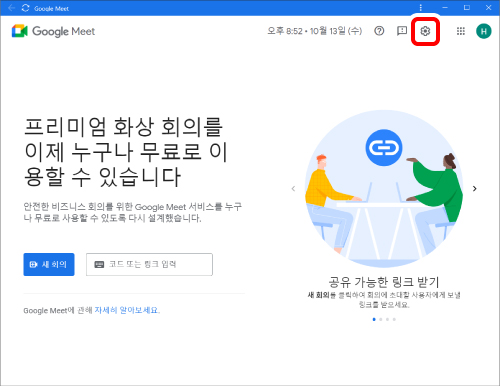Click the back arrow in title bar
The height and width of the screenshot is (386, 500).
[x=11, y=8]
